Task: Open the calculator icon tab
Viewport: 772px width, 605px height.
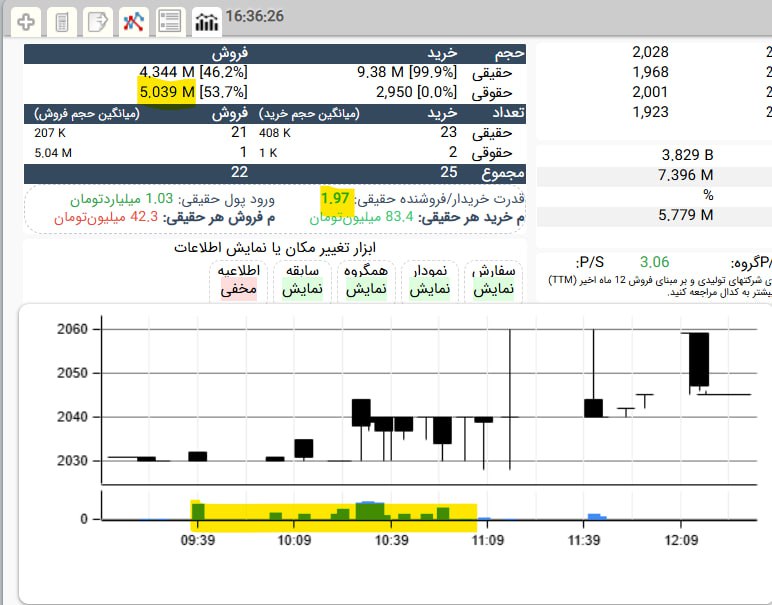Action: 62,19
